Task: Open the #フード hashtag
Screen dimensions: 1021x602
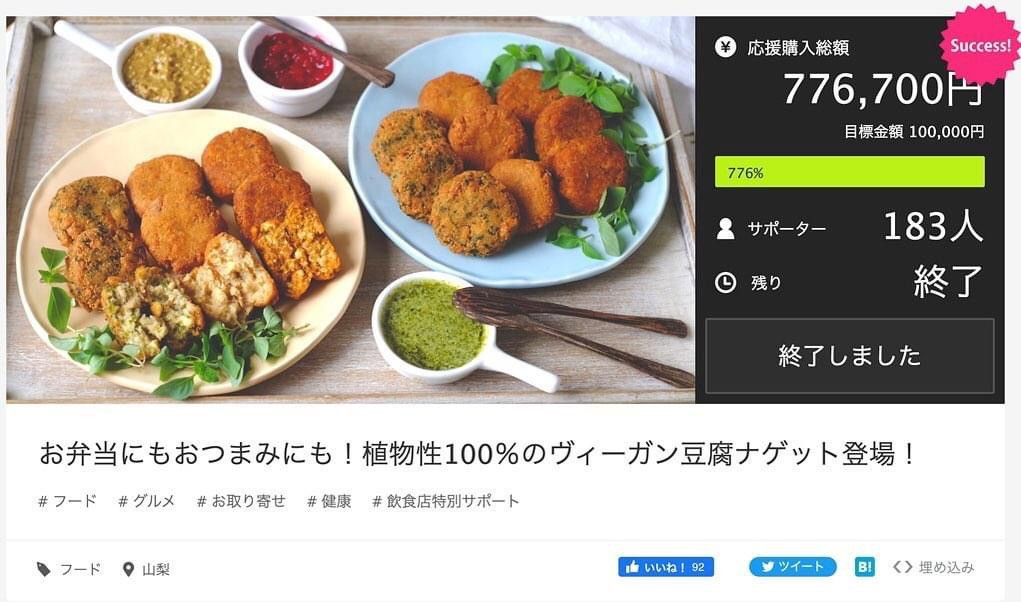Action: pyautogui.click(x=67, y=501)
